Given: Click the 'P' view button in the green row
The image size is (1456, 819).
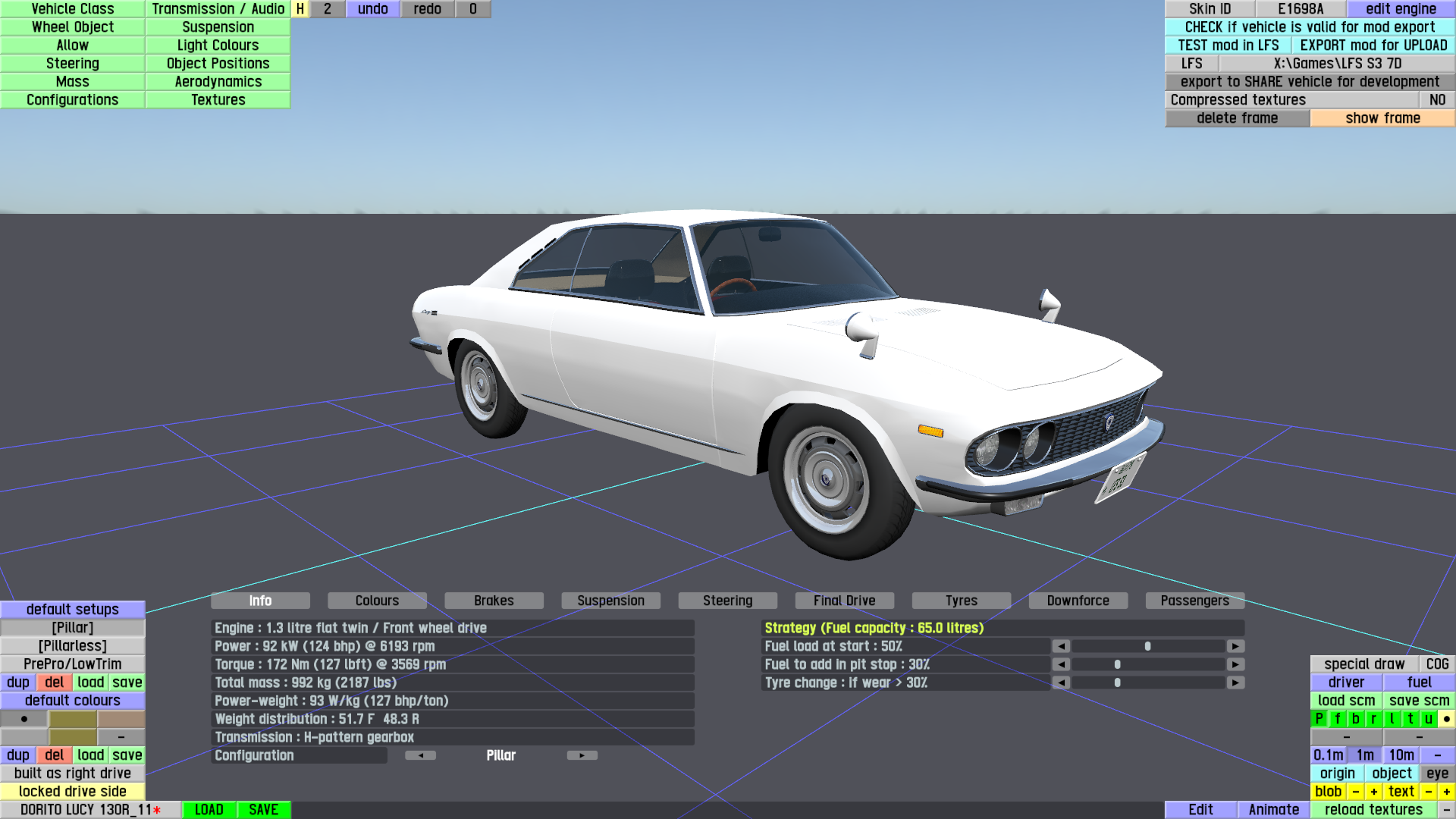Looking at the screenshot, I should point(1319,719).
